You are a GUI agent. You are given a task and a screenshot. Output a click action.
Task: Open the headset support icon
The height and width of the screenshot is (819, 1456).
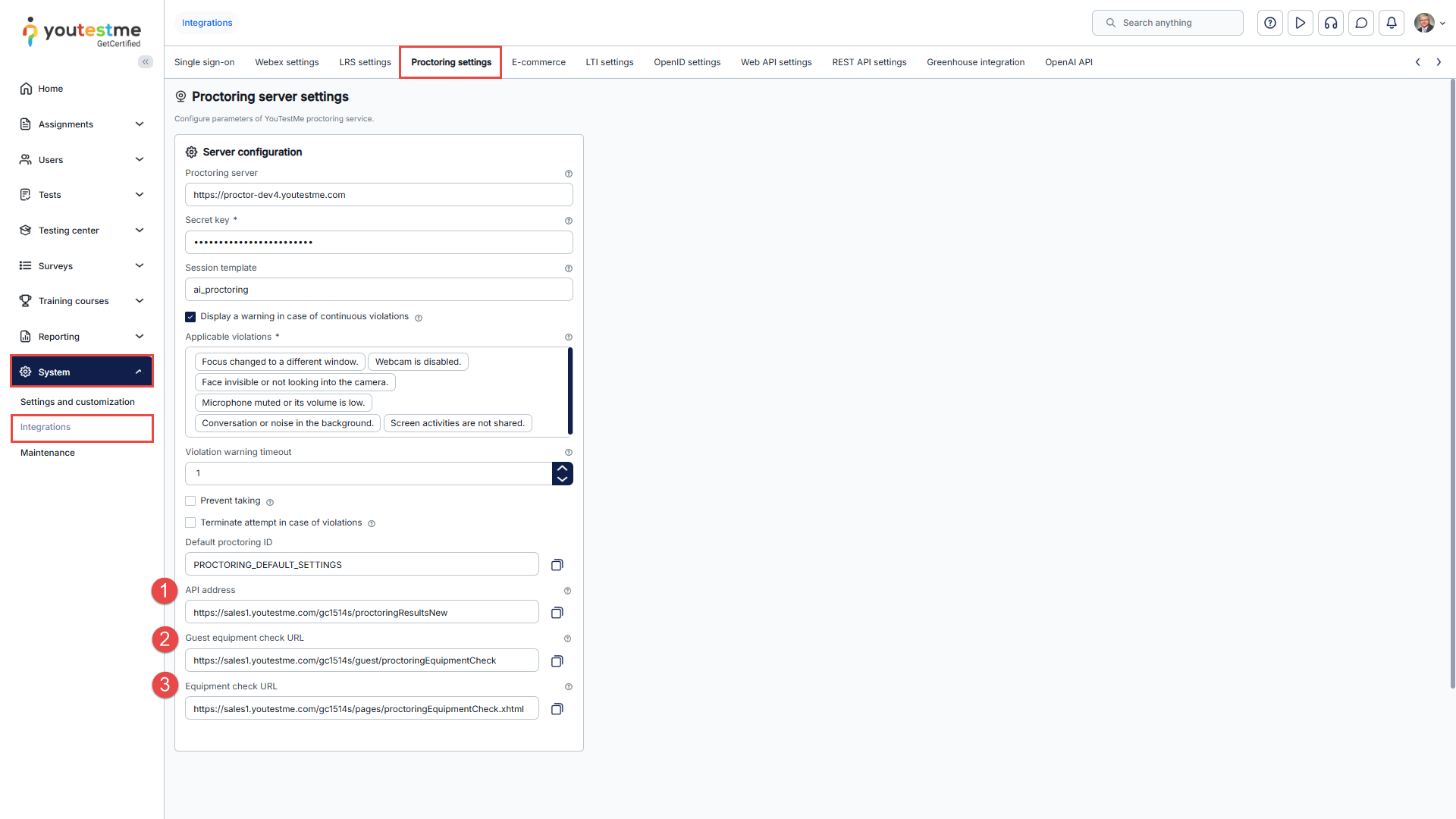pos(1331,23)
